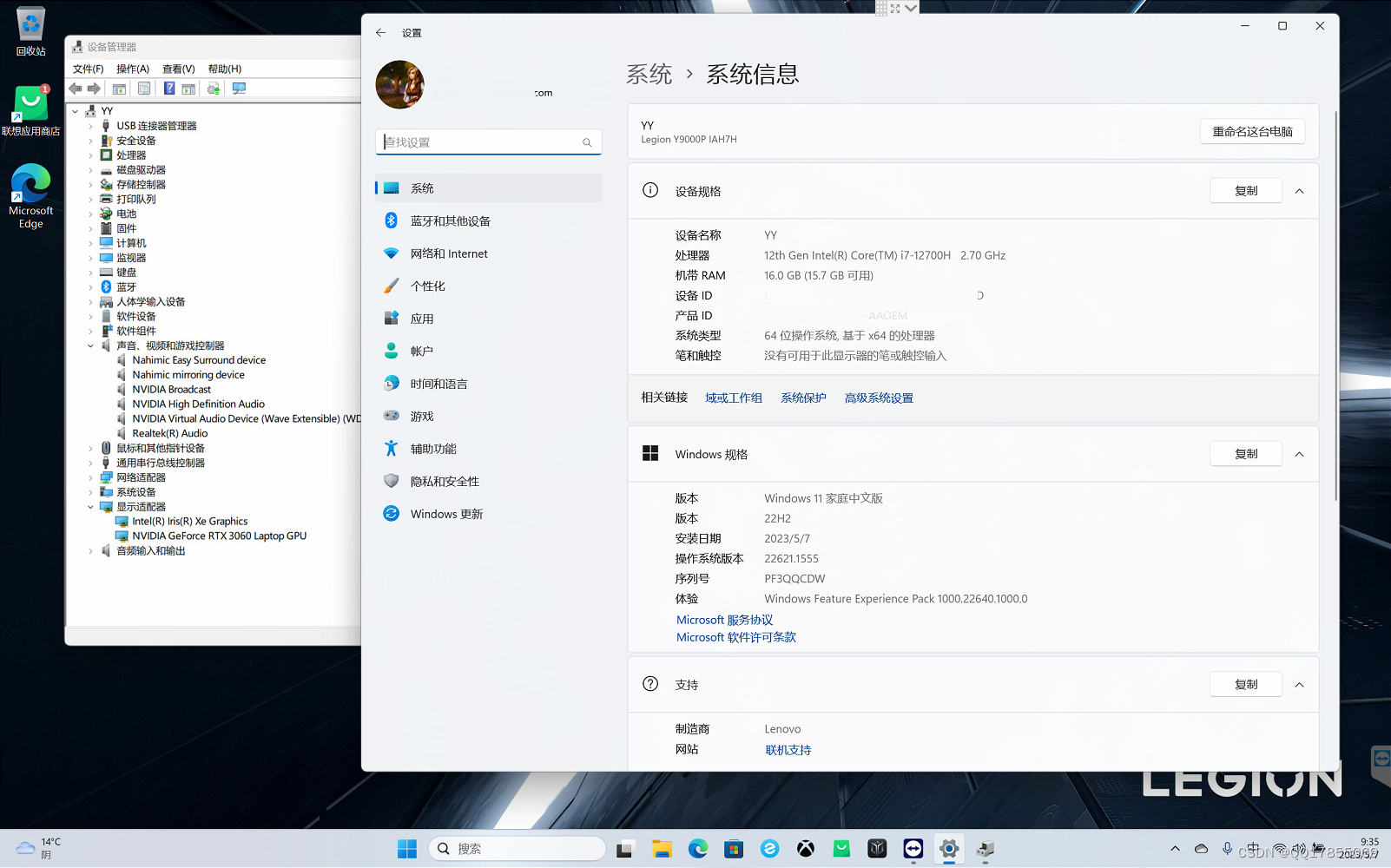The image size is (1391, 868).
Task: Select 隐私和安全性 in Settings sidebar
Action: (x=443, y=480)
